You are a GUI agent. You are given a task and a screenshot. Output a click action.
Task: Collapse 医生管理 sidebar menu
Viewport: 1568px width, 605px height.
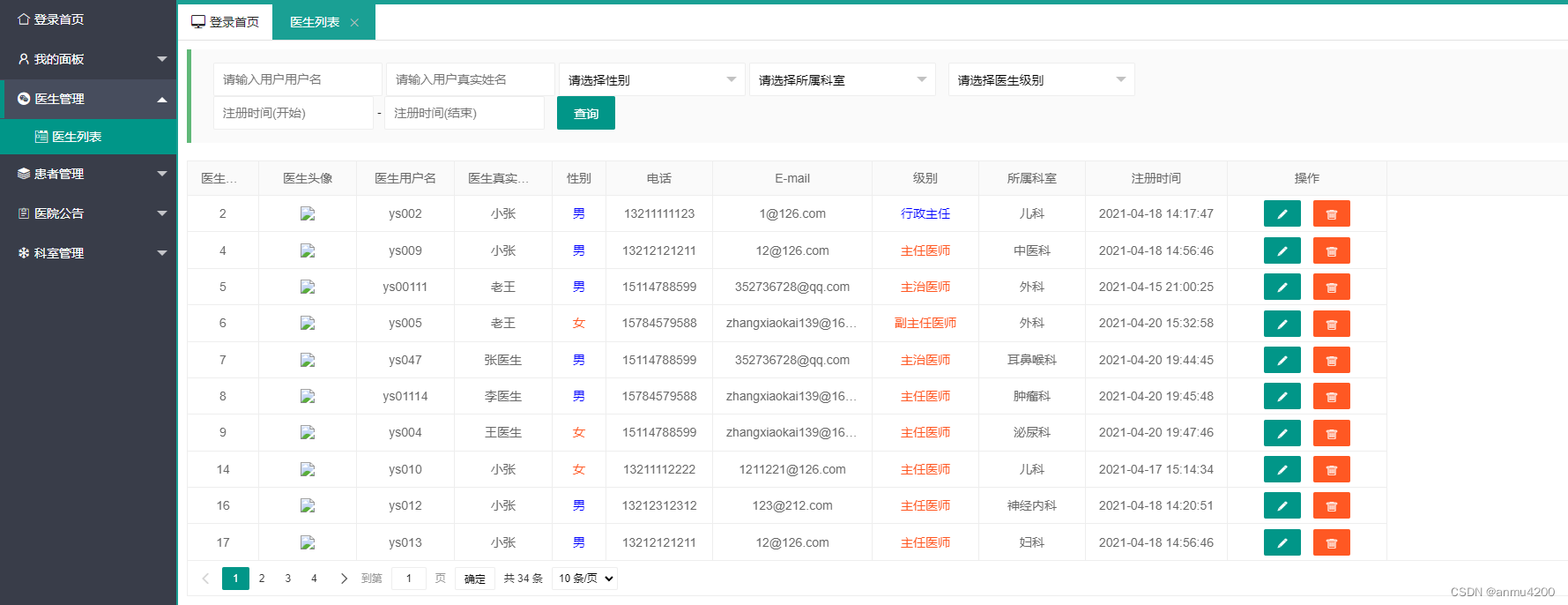point(88,99)
